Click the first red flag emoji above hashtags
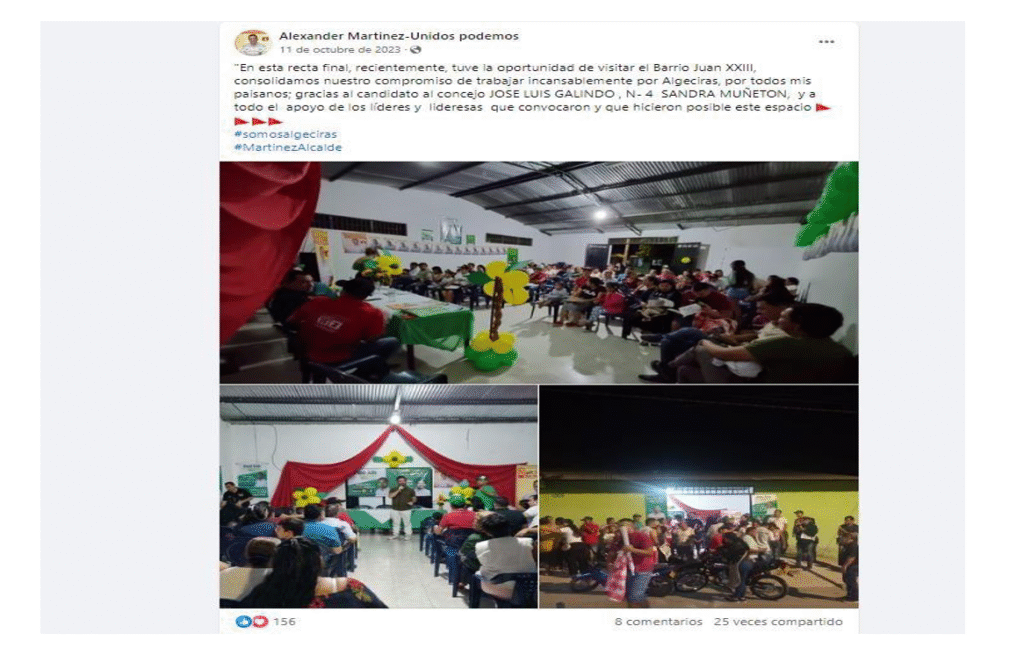The height and width of the screenshot is (655, 1024). click(x=242, y=121)
